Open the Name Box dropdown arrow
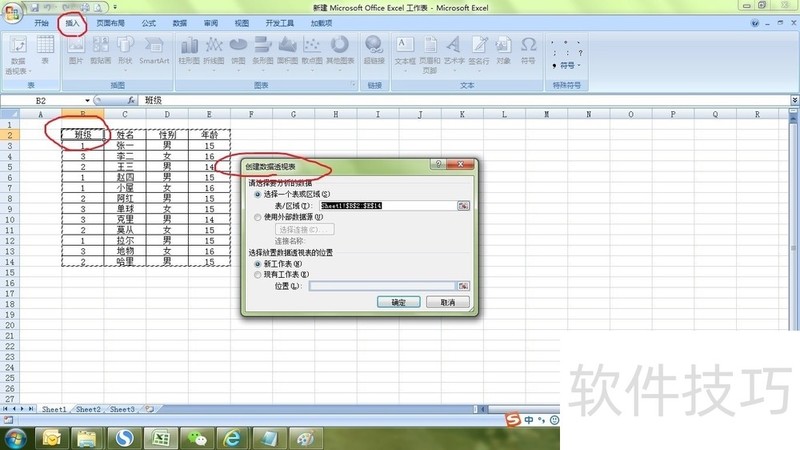 click(87, 101)
